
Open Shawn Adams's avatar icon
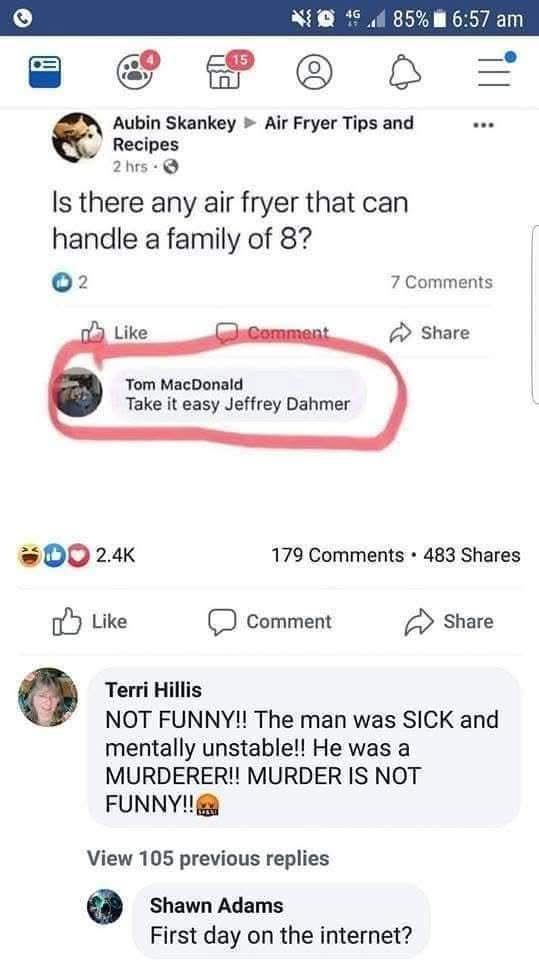coord(105,906)
